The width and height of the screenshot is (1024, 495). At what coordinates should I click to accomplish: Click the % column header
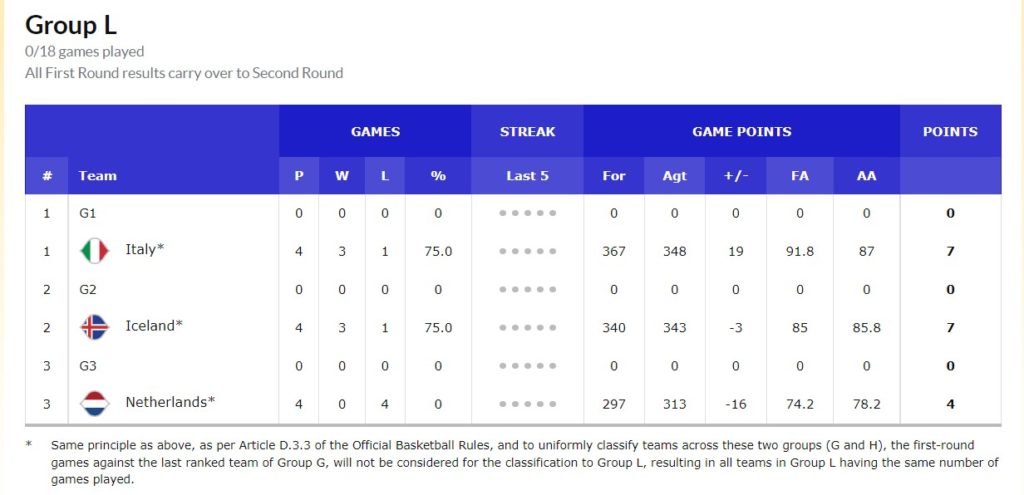tap(438, 176)
